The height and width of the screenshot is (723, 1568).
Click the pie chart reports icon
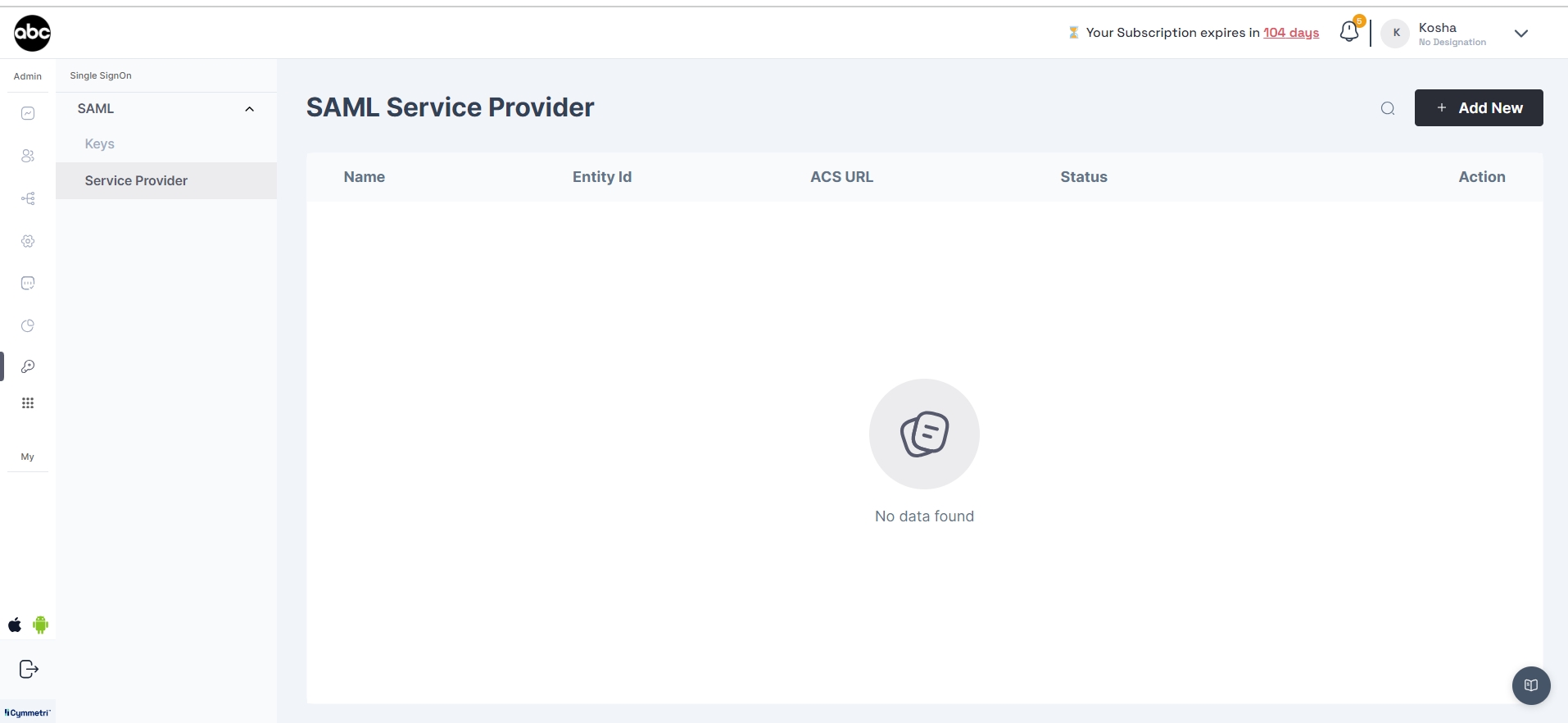click(x=28, y=325)
